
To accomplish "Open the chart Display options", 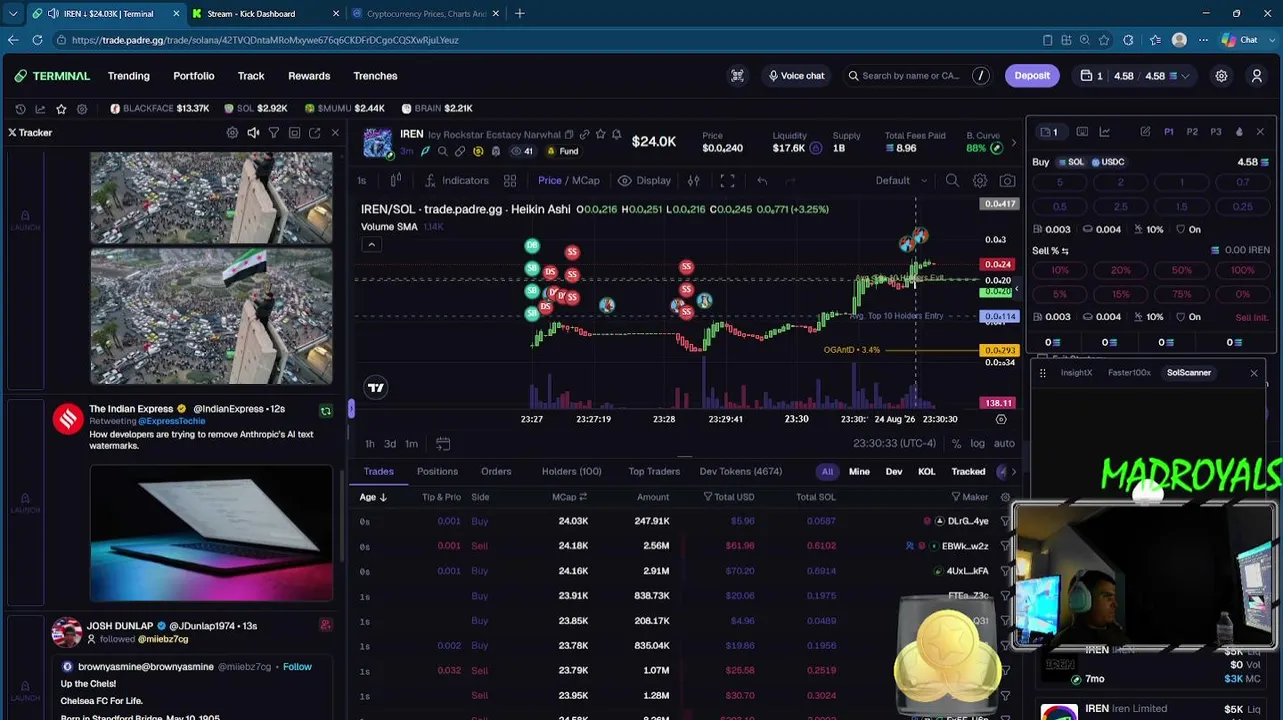I will [x=644, y=181].
